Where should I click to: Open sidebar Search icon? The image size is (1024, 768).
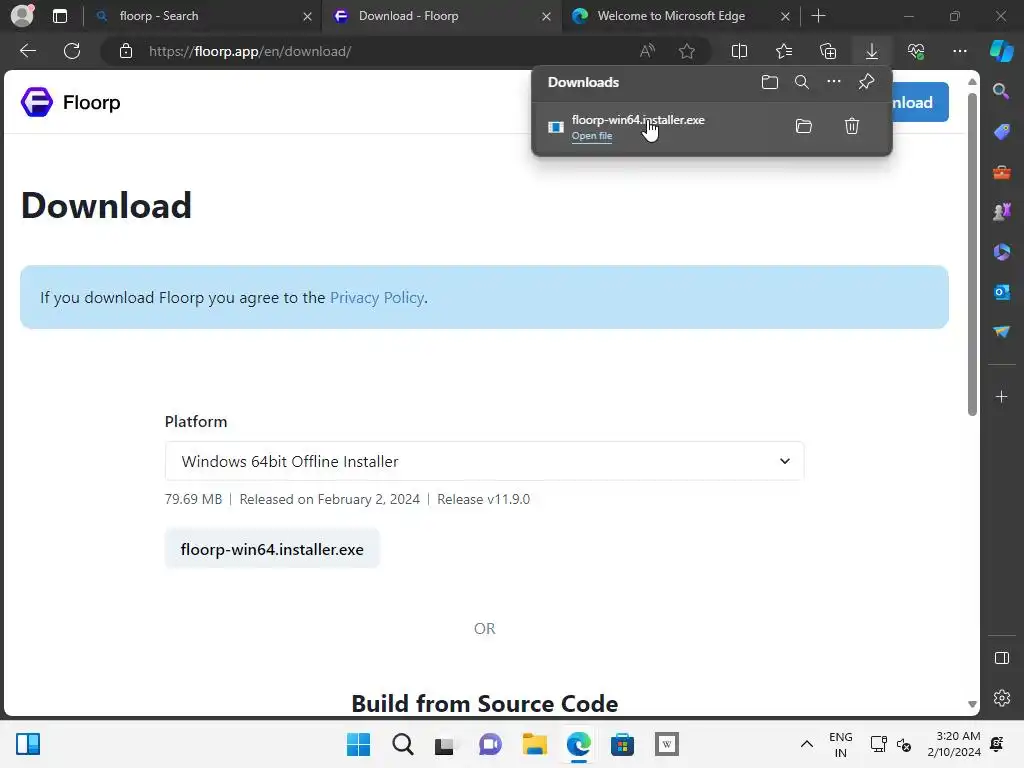pos(1000,91)
